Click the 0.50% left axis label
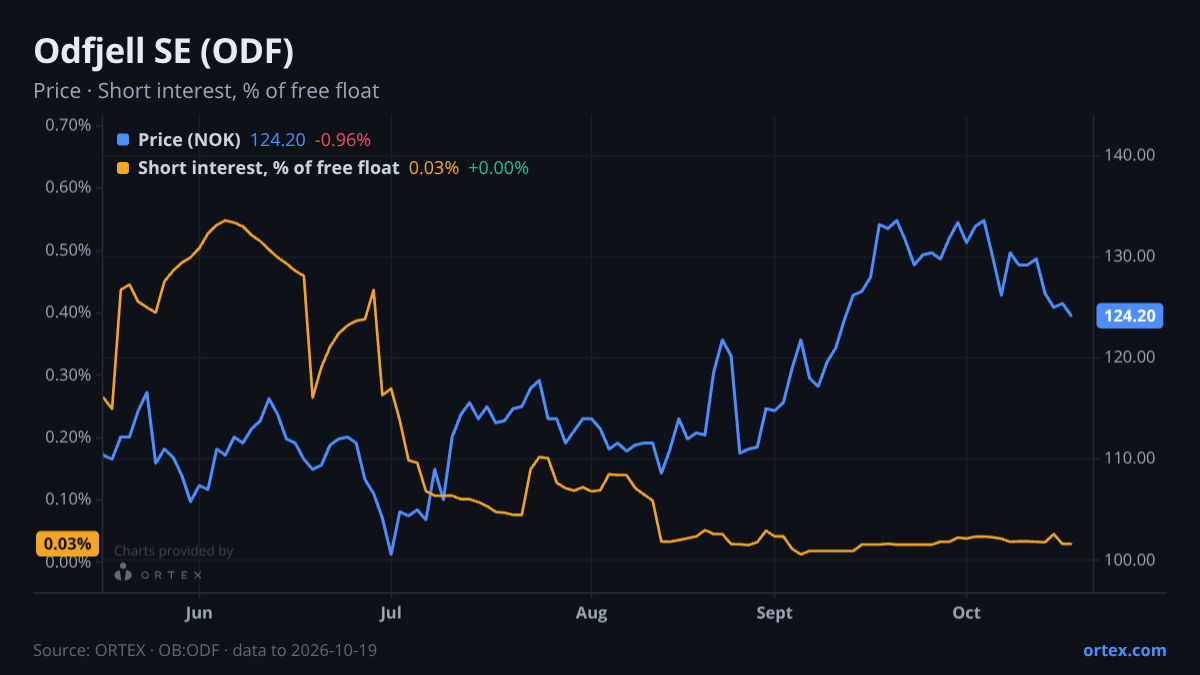This screenshot has height=675, width=1200. (x=68, y=250)
